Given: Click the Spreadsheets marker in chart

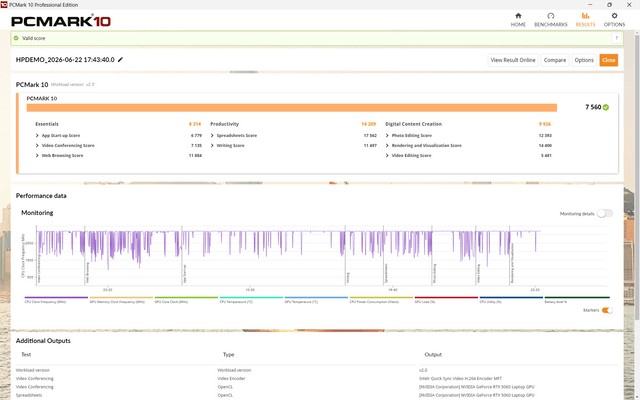Looking at the screenshot, I should point(383,255).
